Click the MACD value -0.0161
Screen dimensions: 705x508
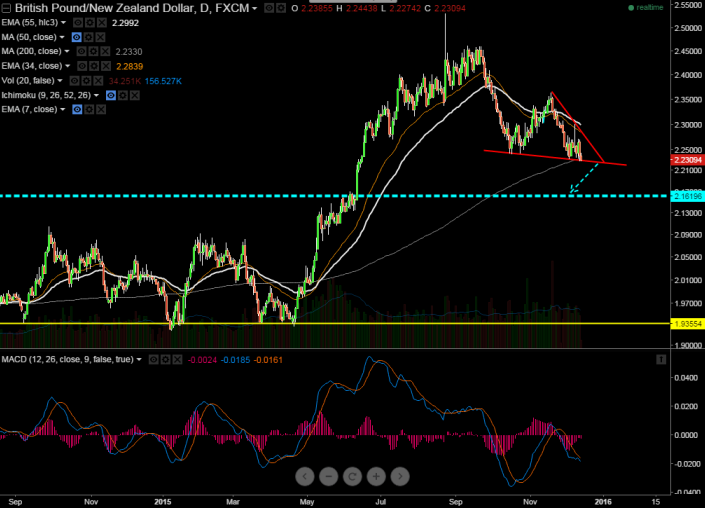coord(268,360)
